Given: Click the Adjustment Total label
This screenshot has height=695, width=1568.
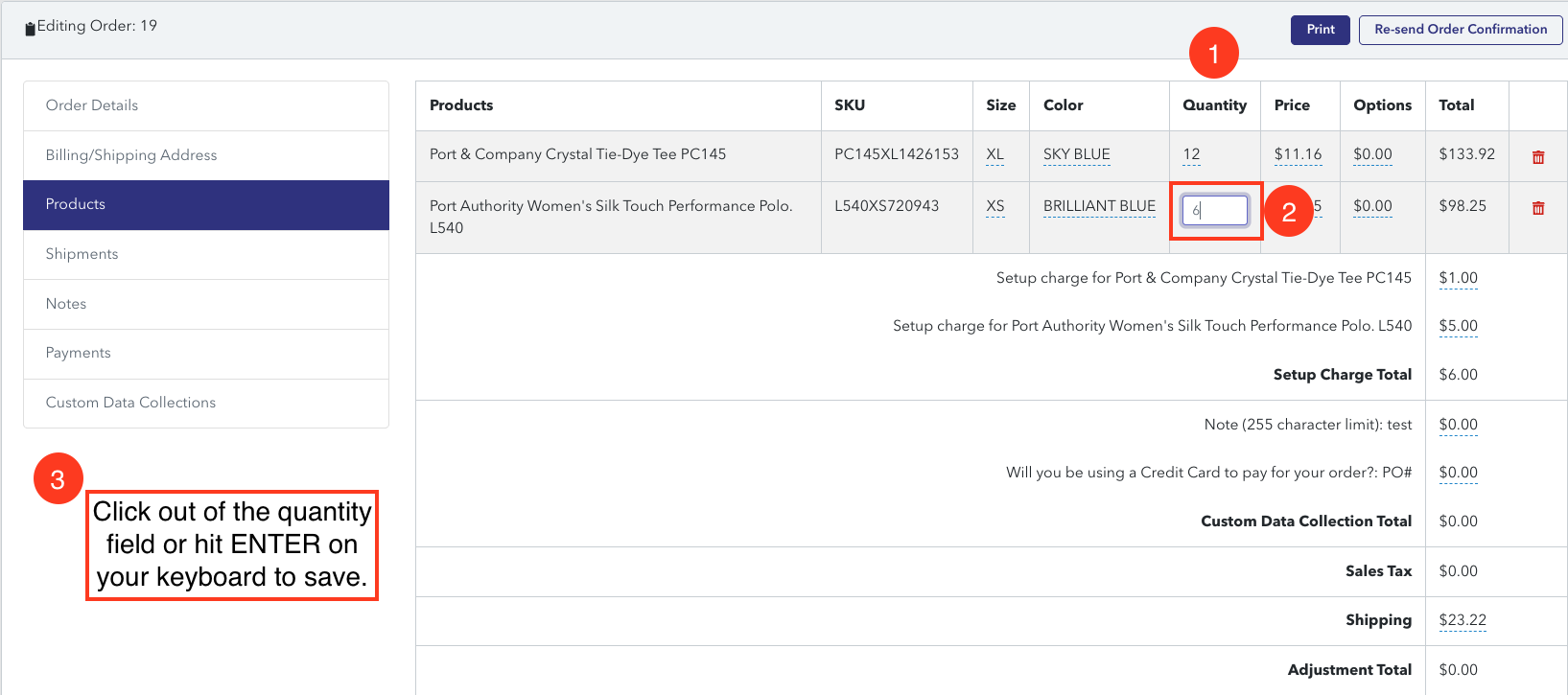Looking at the screenshot, I should [1349, 670].
